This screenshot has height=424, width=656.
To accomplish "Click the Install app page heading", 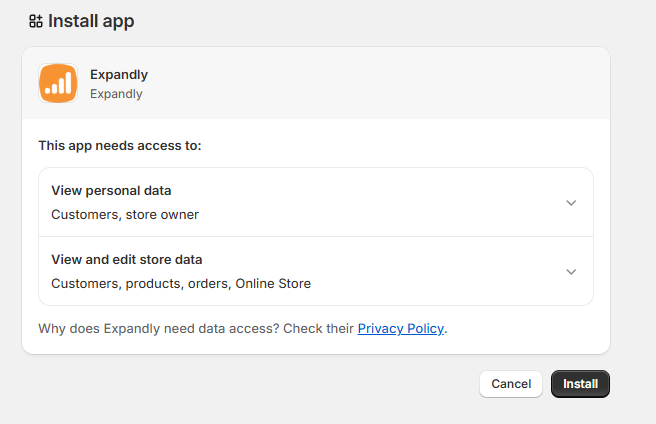I will [90, 21].
